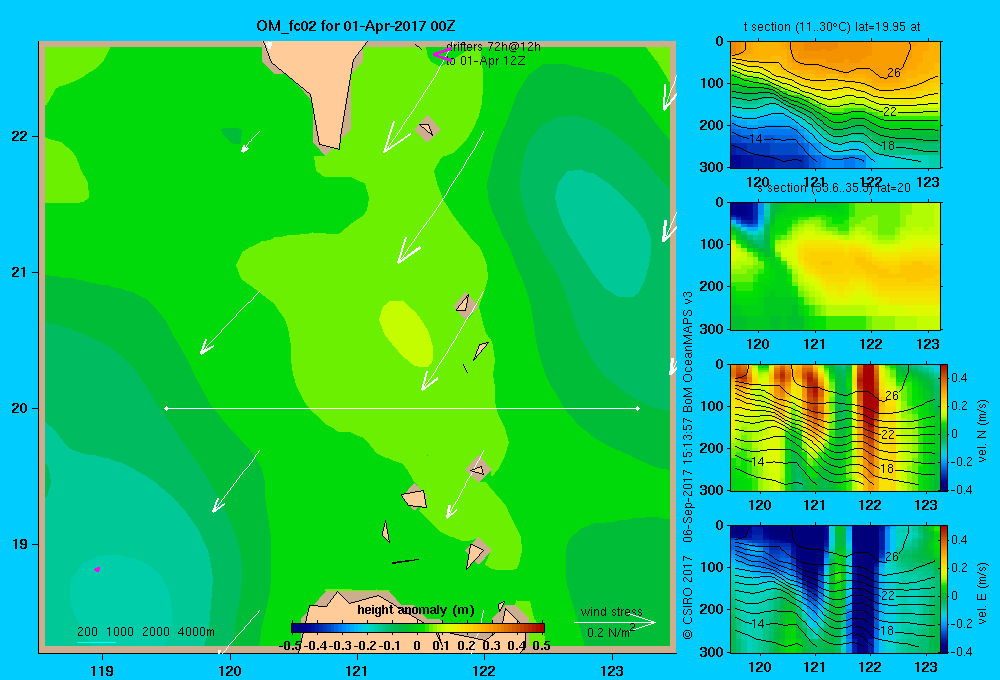Click the '0.2 N/m2' wind stress value
The height and width of the screenshot is (680, 1000).
(x=611, y=632)
